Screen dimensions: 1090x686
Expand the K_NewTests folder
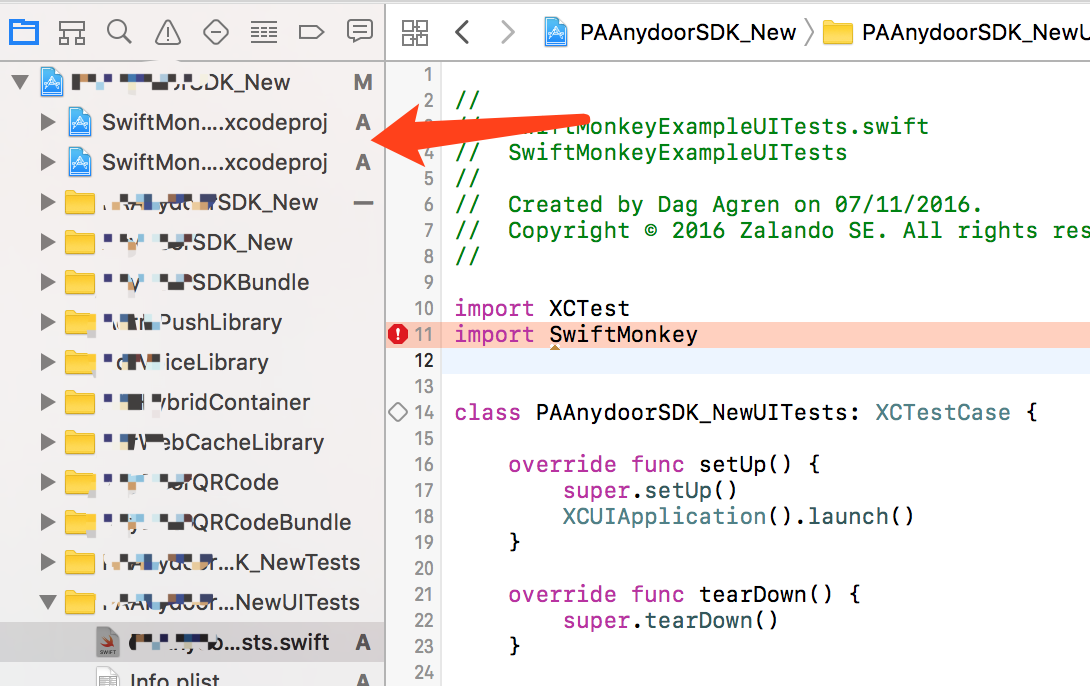[x=47, y=562]
